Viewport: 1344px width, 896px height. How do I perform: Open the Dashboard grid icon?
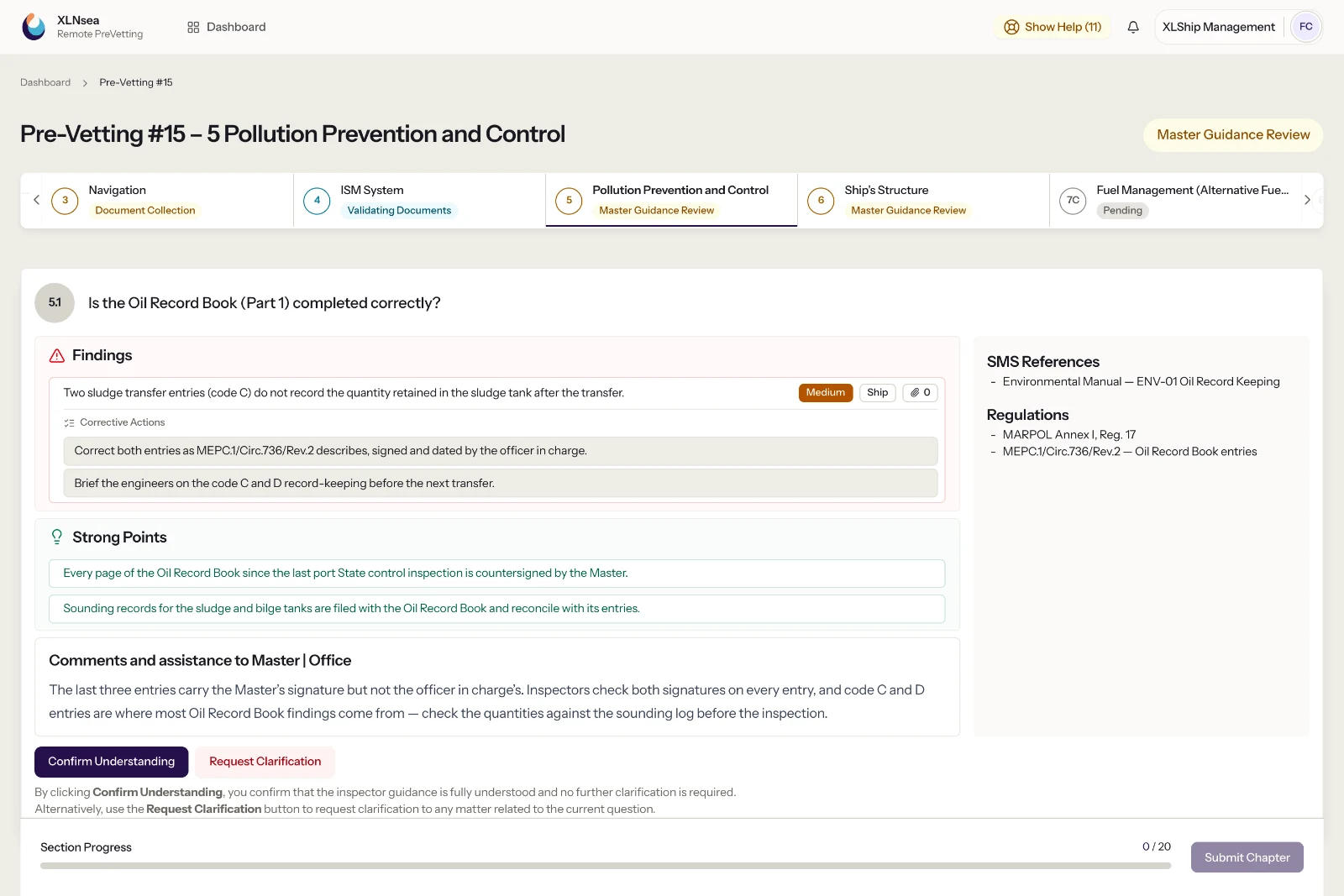tap(193, 27)
